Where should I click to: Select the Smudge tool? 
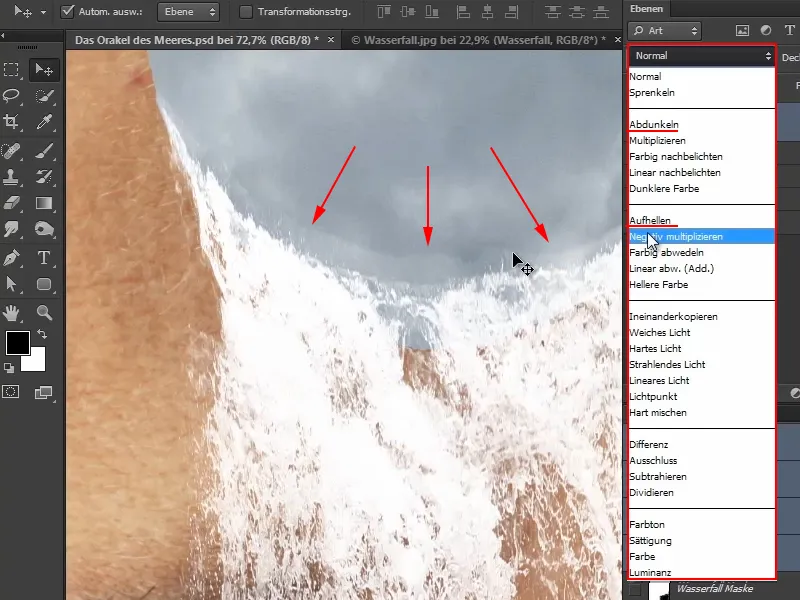click(11, 229)
